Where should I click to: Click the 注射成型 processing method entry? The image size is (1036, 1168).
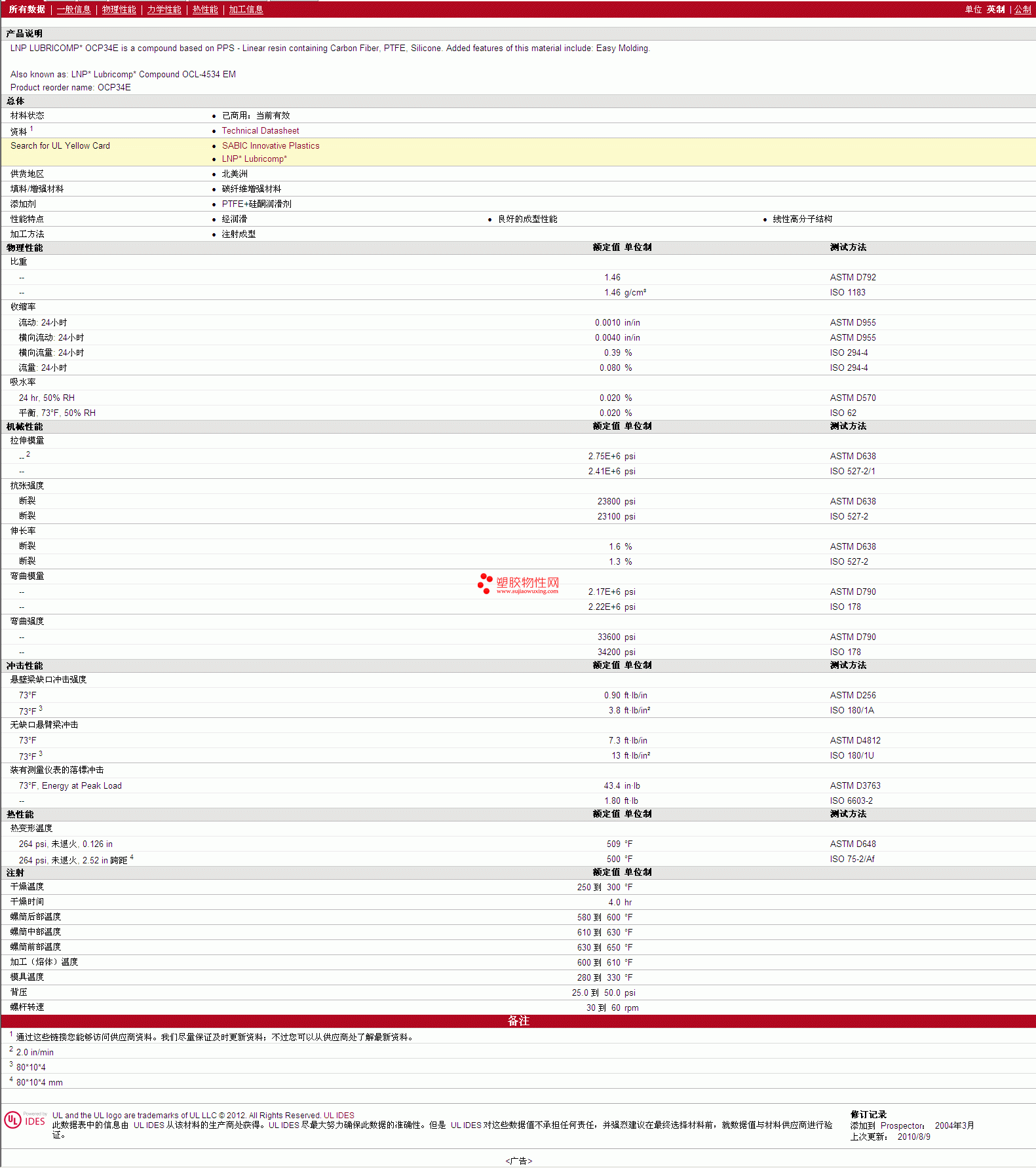coord(239,235)
